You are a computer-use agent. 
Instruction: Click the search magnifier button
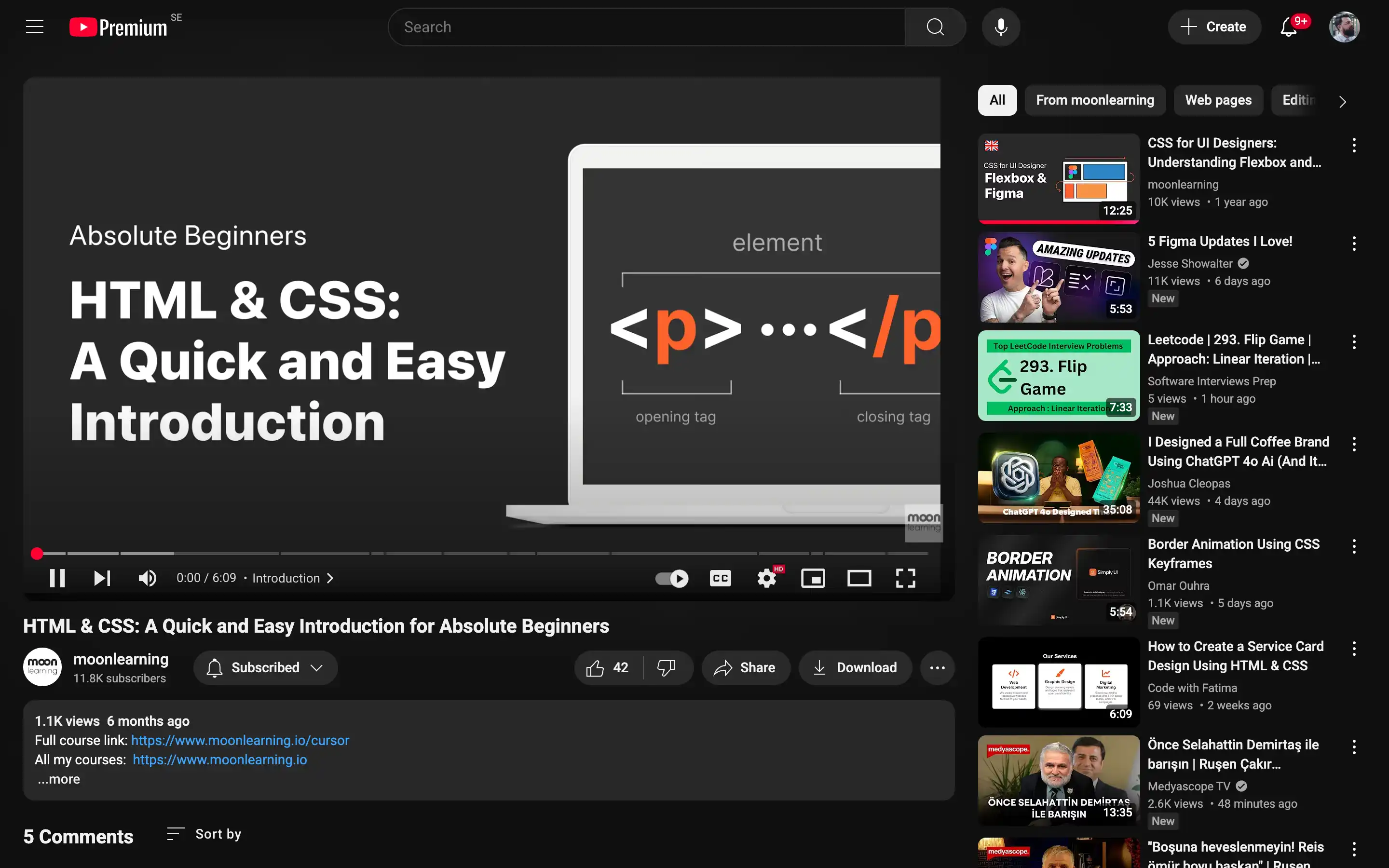935,27
